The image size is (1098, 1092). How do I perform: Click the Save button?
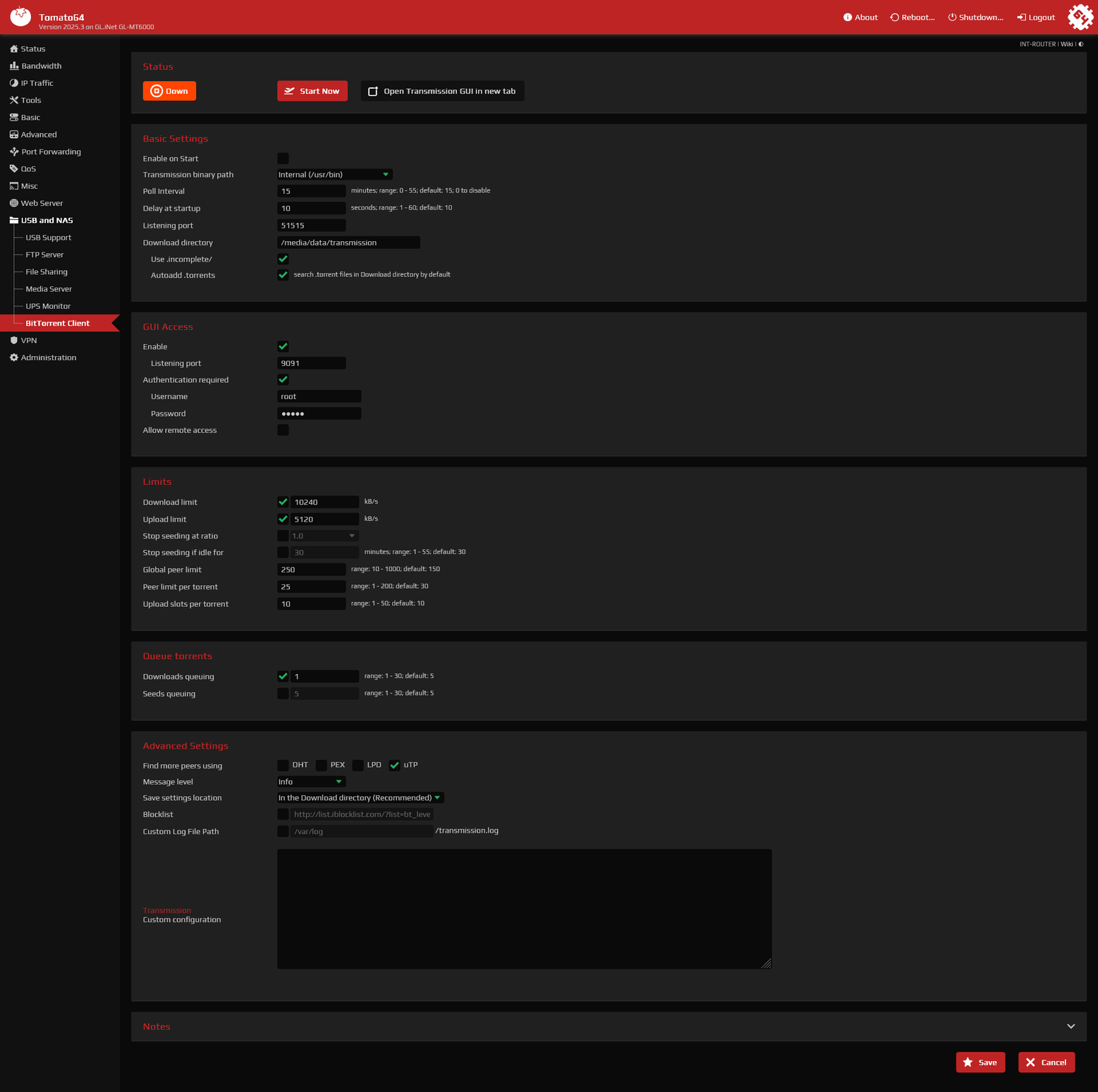[x=980, y=1062]
